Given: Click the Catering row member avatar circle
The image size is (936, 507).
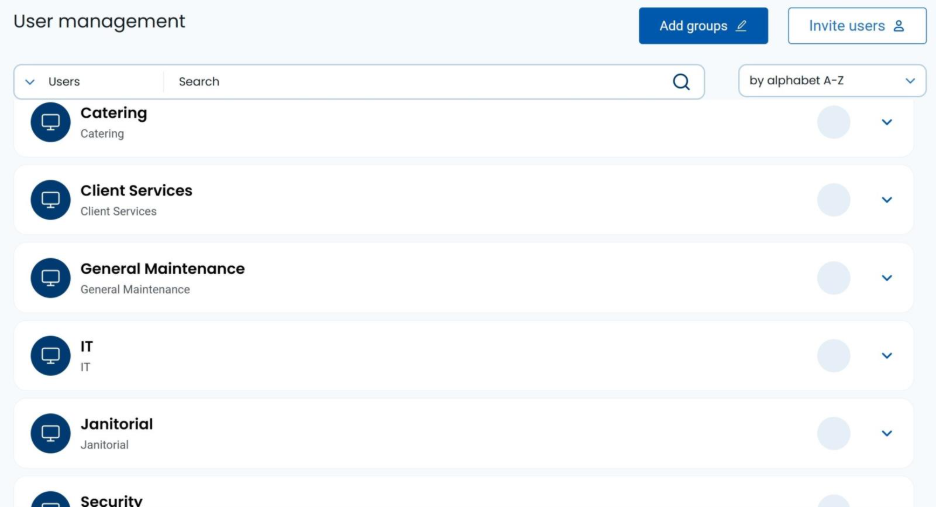Looking at the screenshot, I should (x=834, y=122).
